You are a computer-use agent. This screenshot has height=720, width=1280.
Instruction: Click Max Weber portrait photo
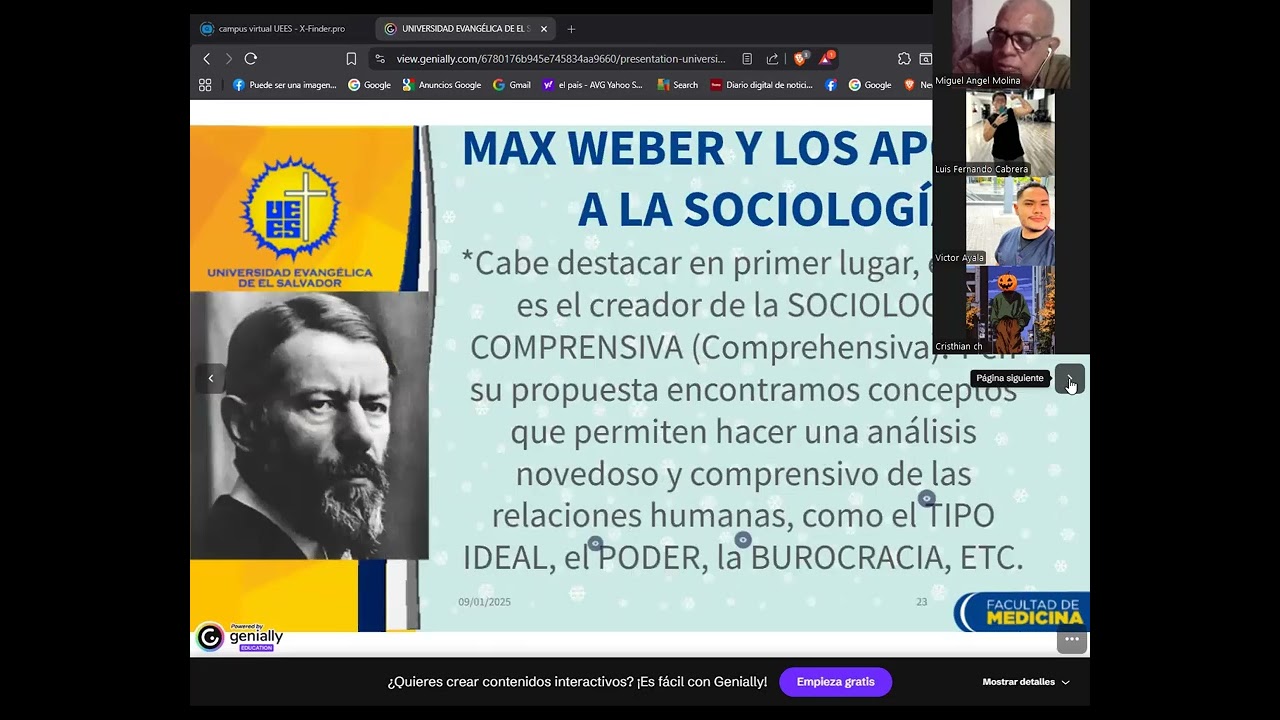tap(310, 425)
